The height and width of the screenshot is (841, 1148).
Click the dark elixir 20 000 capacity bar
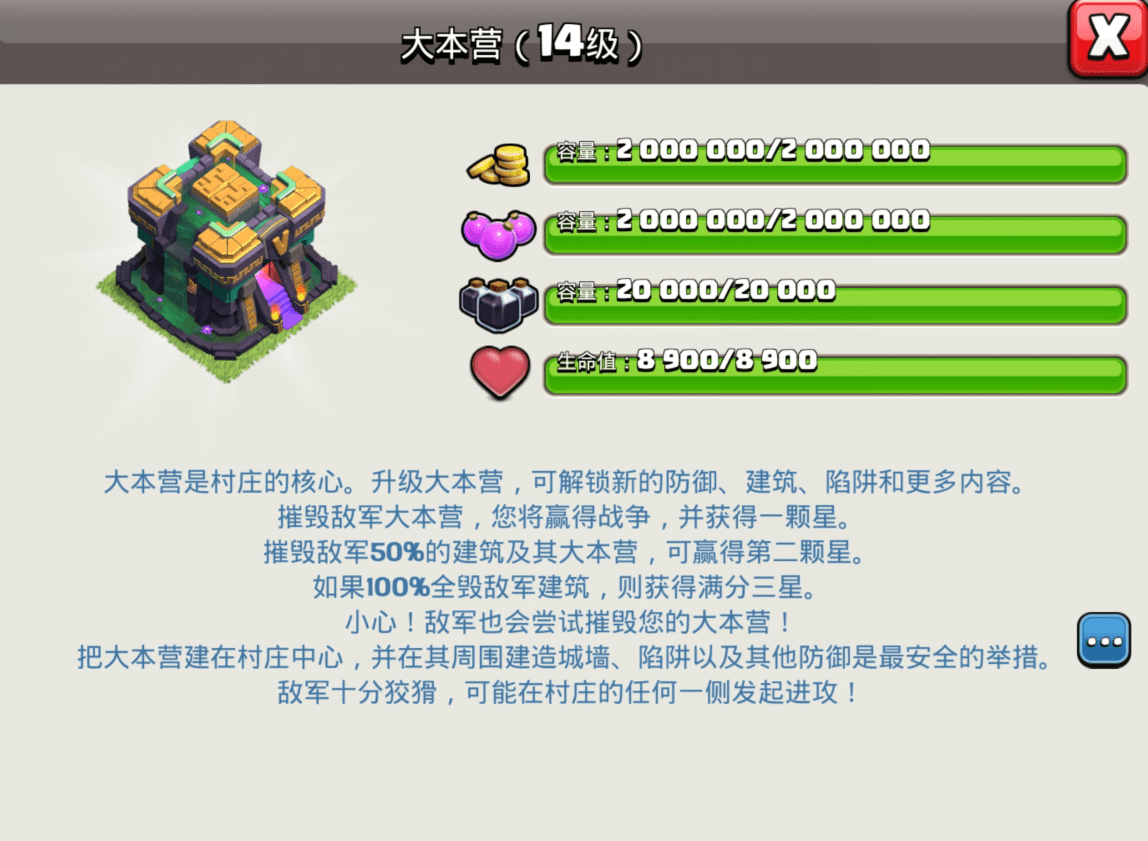point(835,304)
